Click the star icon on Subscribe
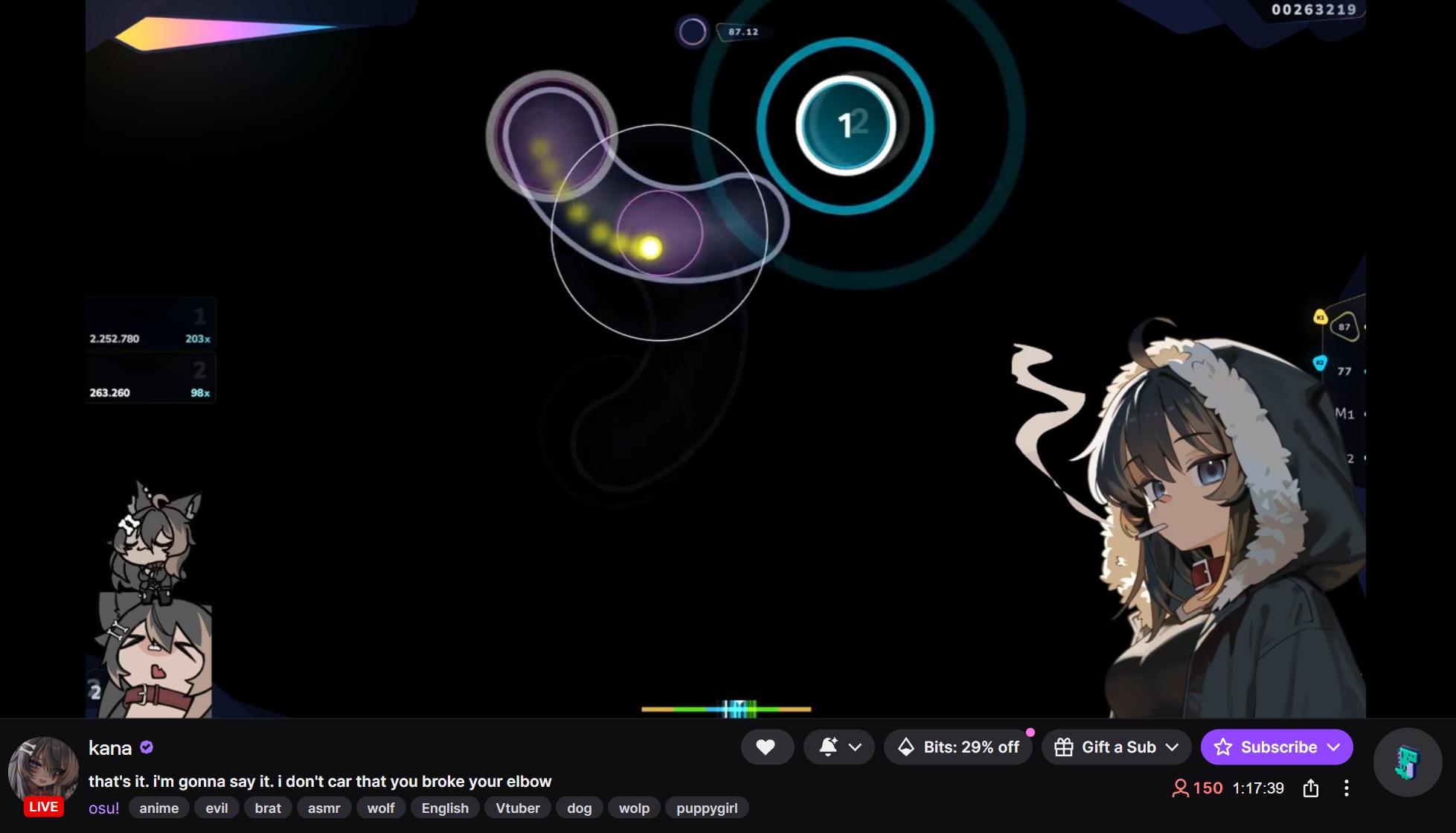This screenshot has width=1456, height=833. tap(1223, 747)
